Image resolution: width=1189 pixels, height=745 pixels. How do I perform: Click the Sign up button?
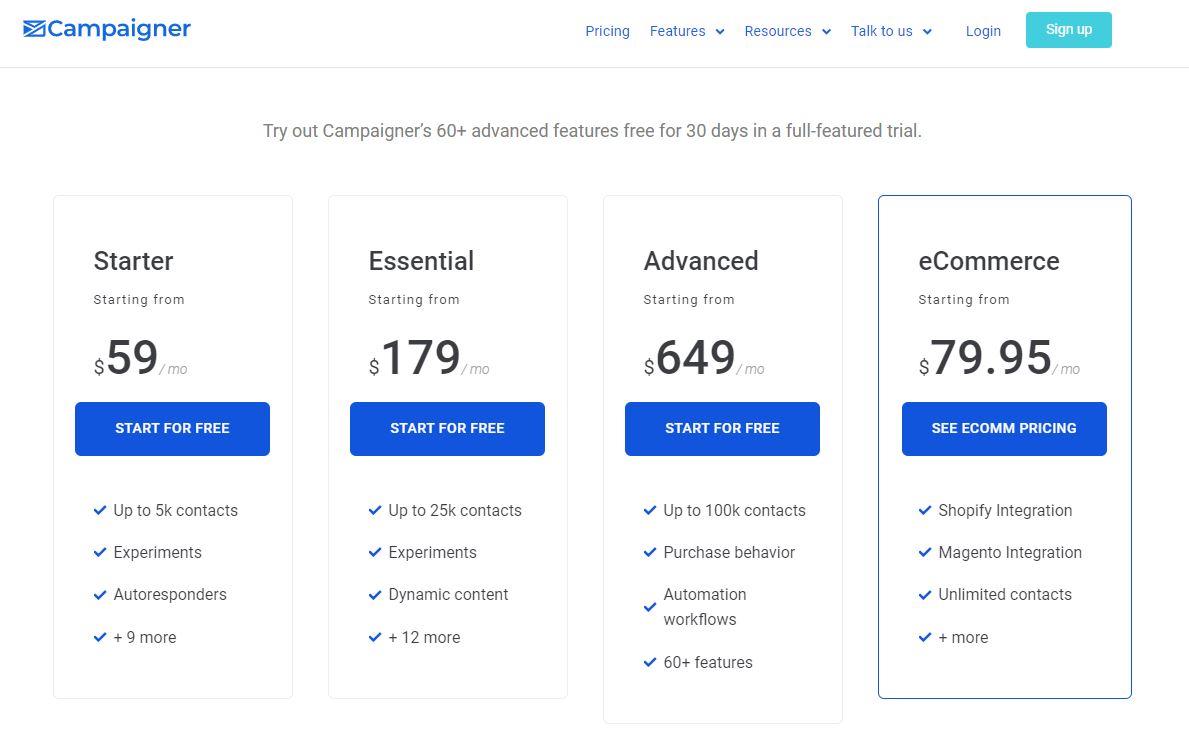click(1068, 30)
